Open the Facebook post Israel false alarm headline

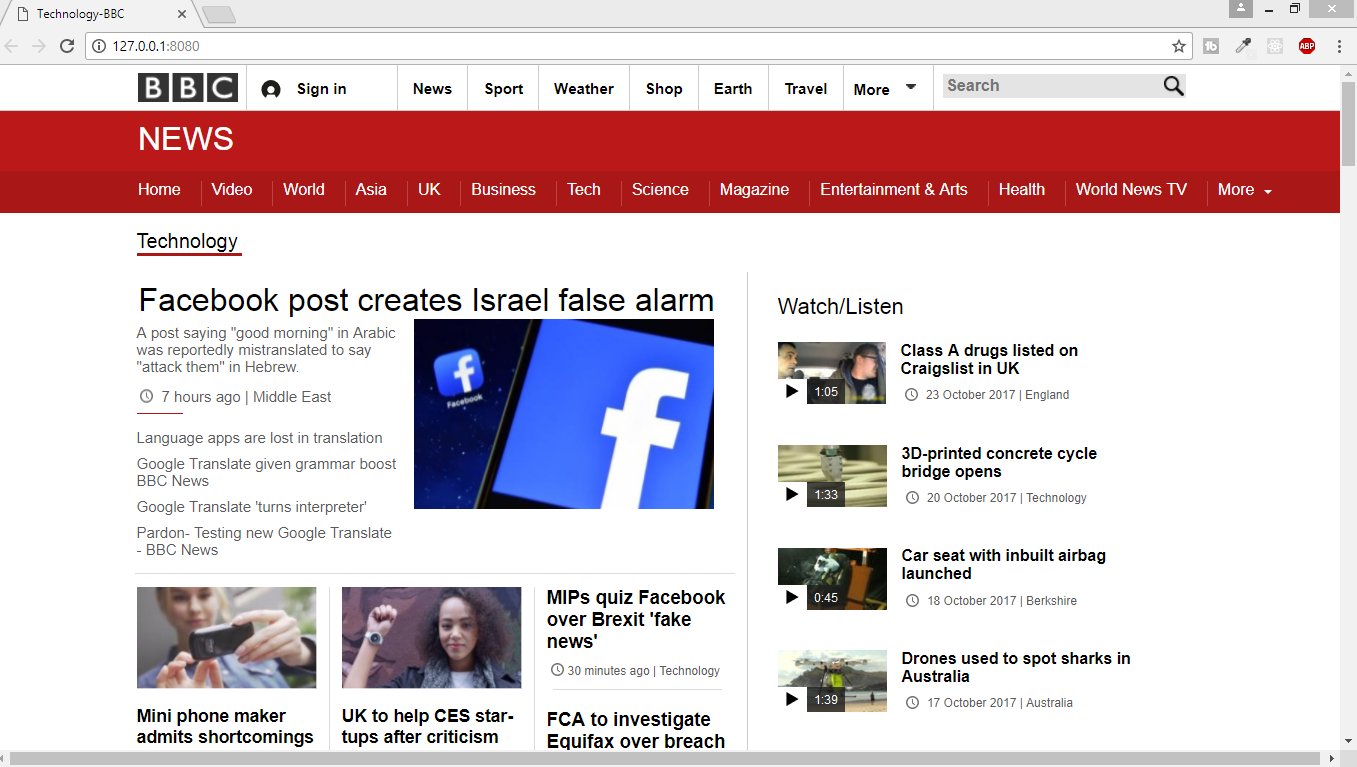[x=426, y=300]
